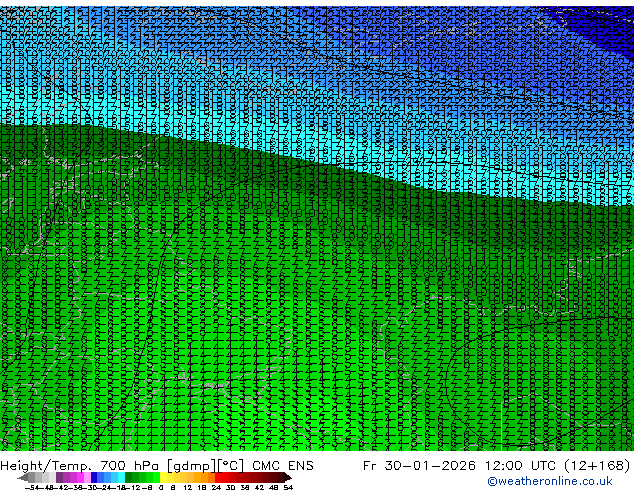Click the gray left arrow of the legend

(x=23, y=477)
